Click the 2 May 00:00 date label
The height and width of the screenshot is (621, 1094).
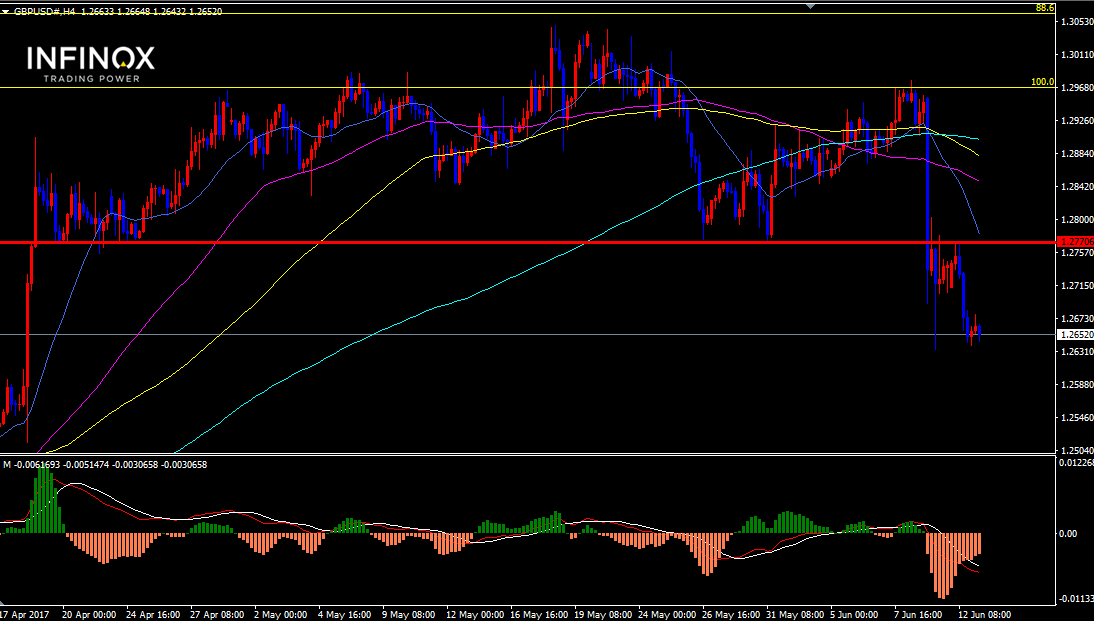click(280, 615)
